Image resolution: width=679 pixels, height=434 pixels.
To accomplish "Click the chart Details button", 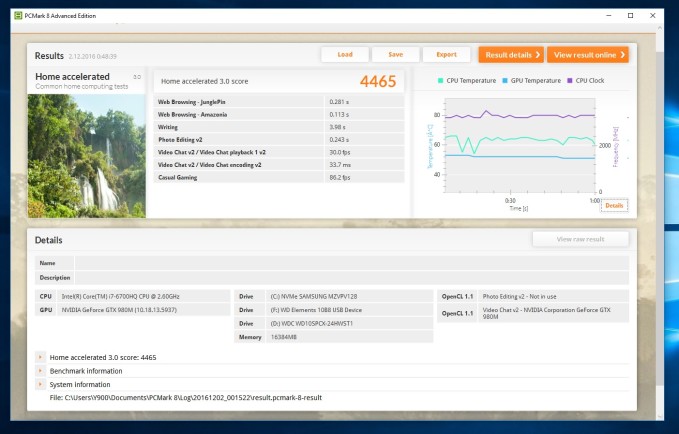I will tap(614, 206).
